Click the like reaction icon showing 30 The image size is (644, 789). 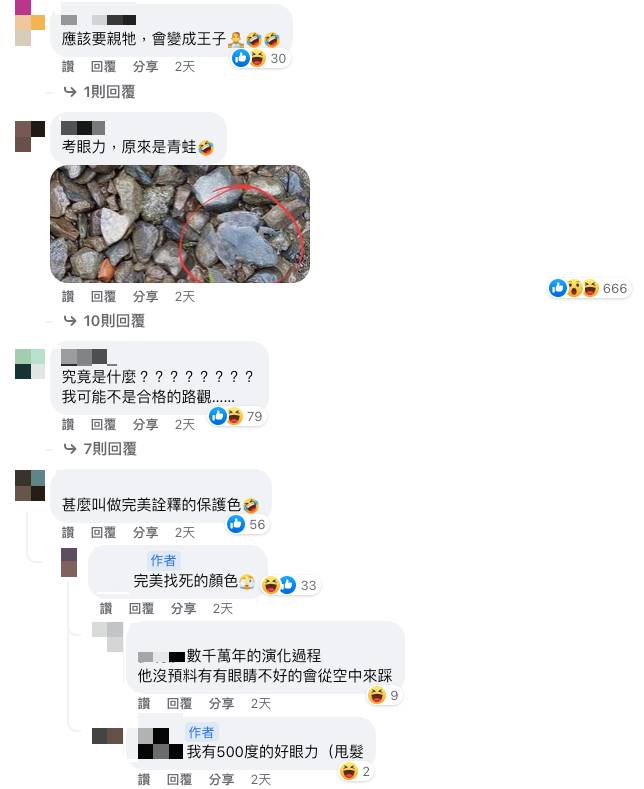coord(241,58)
